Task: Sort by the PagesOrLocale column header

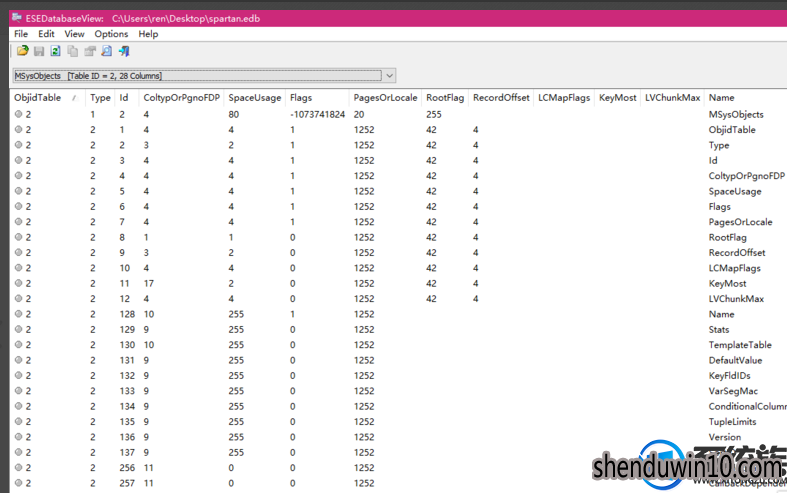Action: click(x=385, y=97)
